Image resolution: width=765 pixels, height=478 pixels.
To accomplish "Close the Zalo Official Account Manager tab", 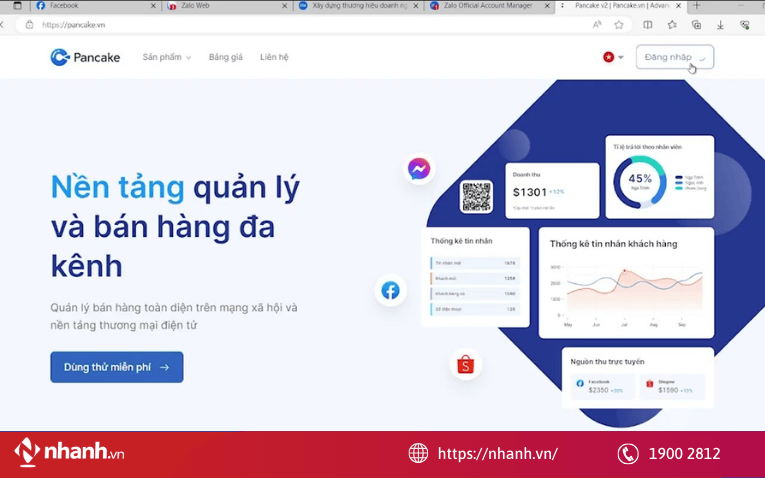I will [x=547, y=6].
